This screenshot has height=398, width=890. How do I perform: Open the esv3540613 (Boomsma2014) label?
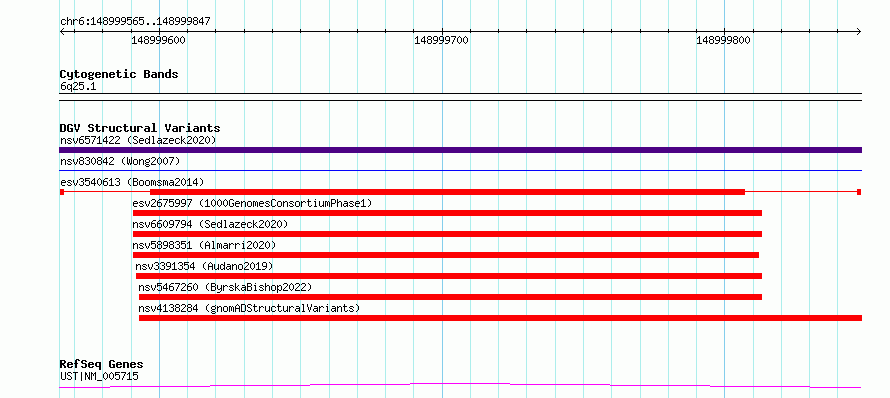tap(132, 182)
